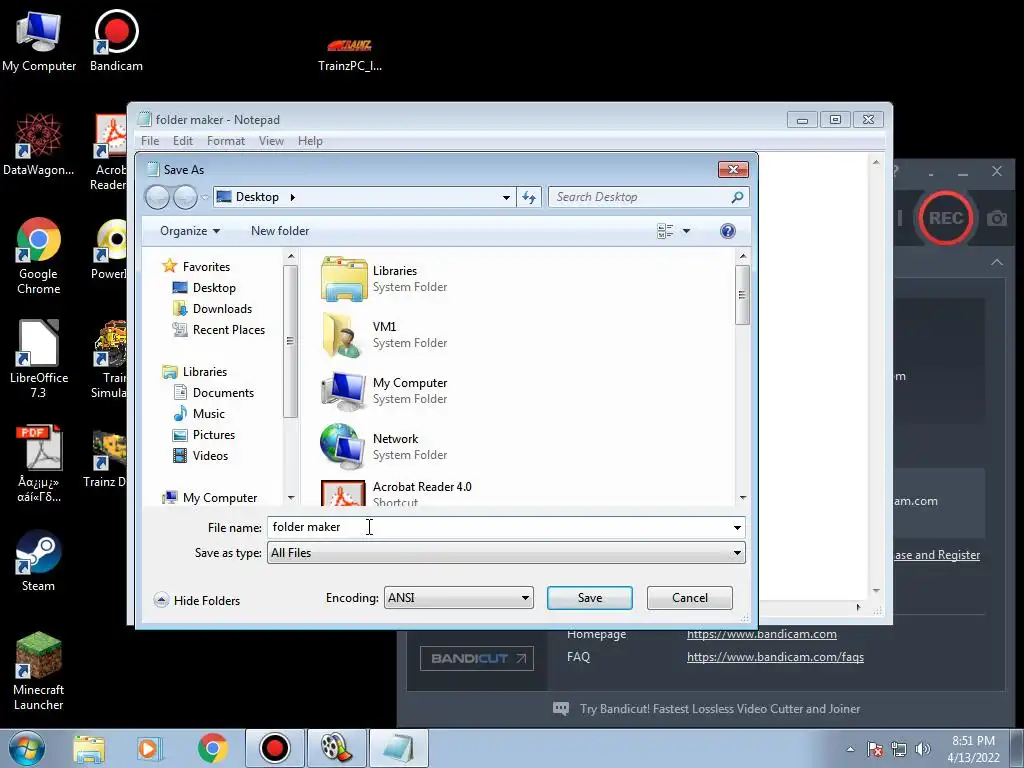Open the bandicam.com/faqs link

pyautogui.click(x=775, y=656)
